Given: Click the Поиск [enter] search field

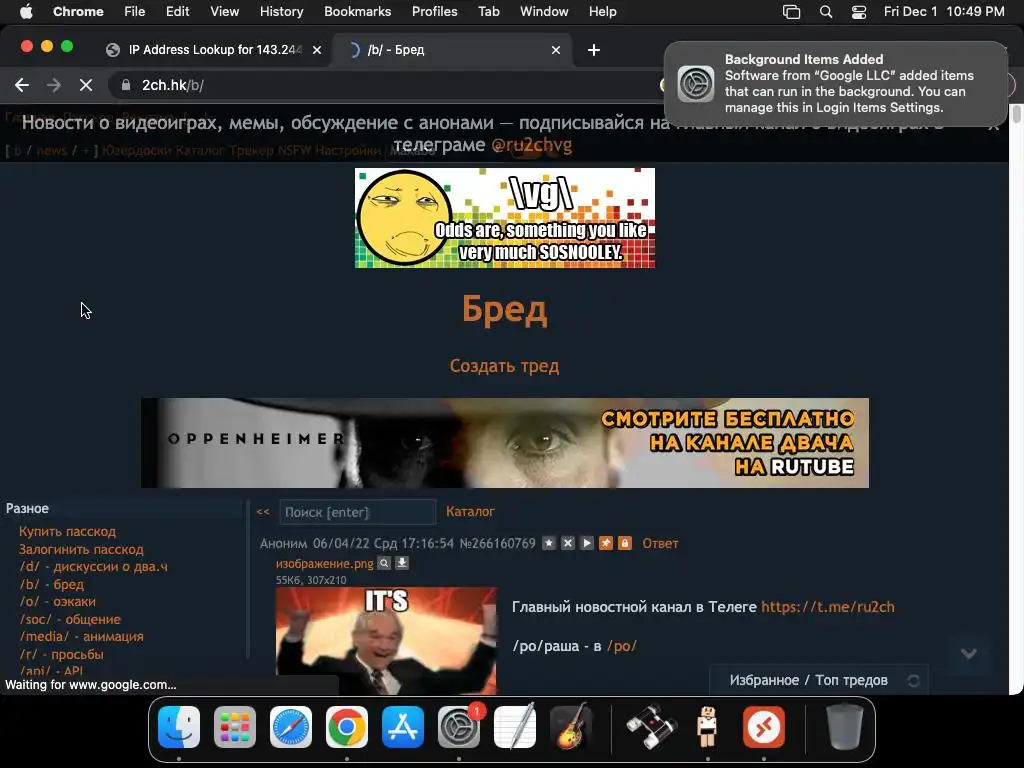Looking at the screenshot, I should point(357,512).
